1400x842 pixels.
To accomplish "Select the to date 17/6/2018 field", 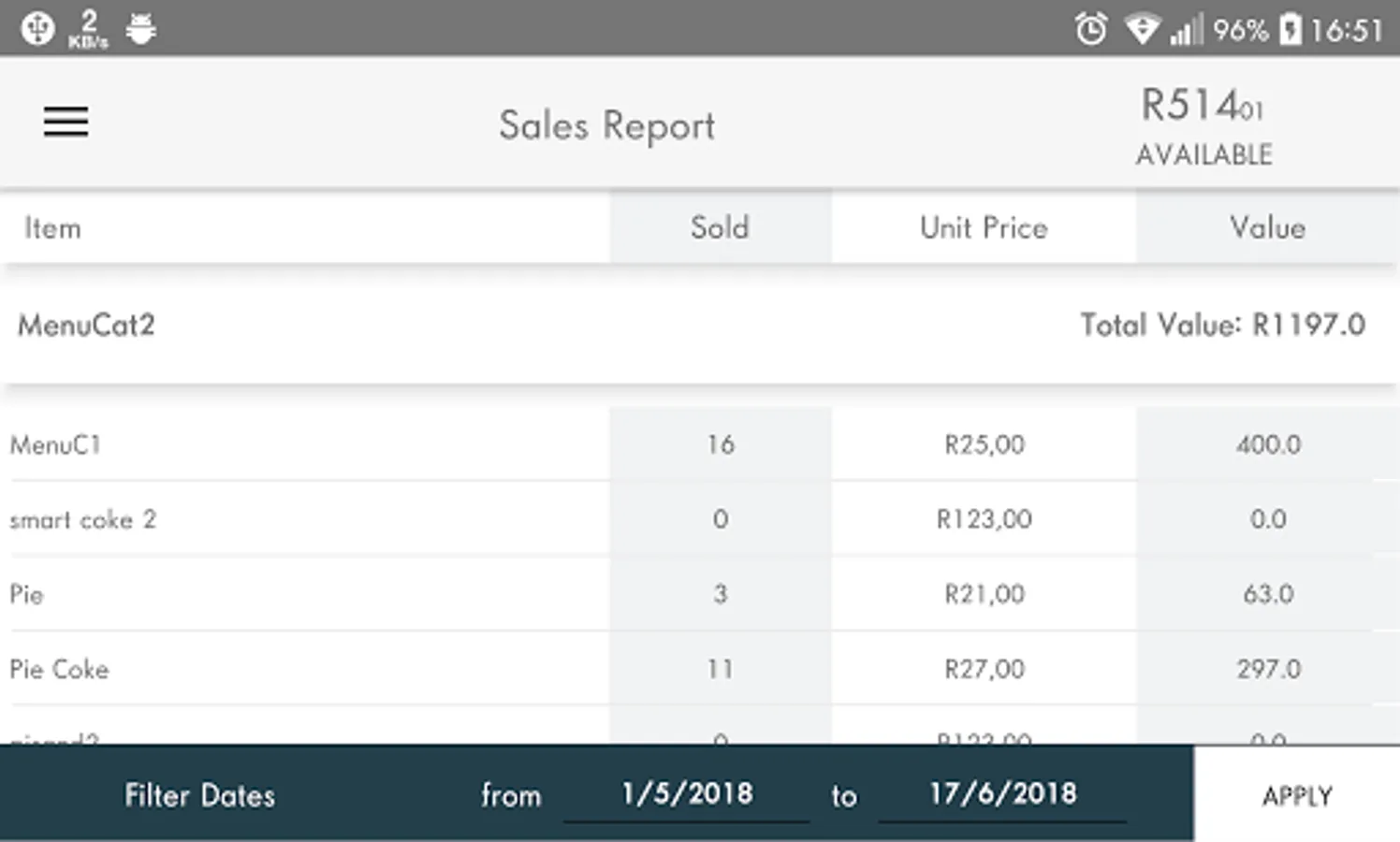I will (1002, 794).
